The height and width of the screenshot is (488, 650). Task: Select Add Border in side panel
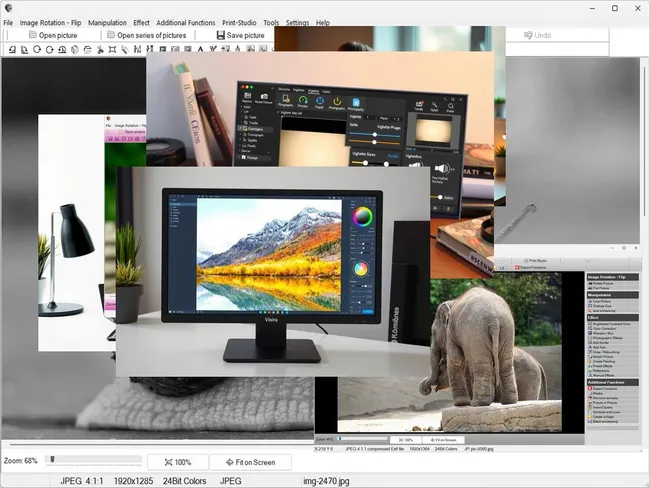[600, 342]
